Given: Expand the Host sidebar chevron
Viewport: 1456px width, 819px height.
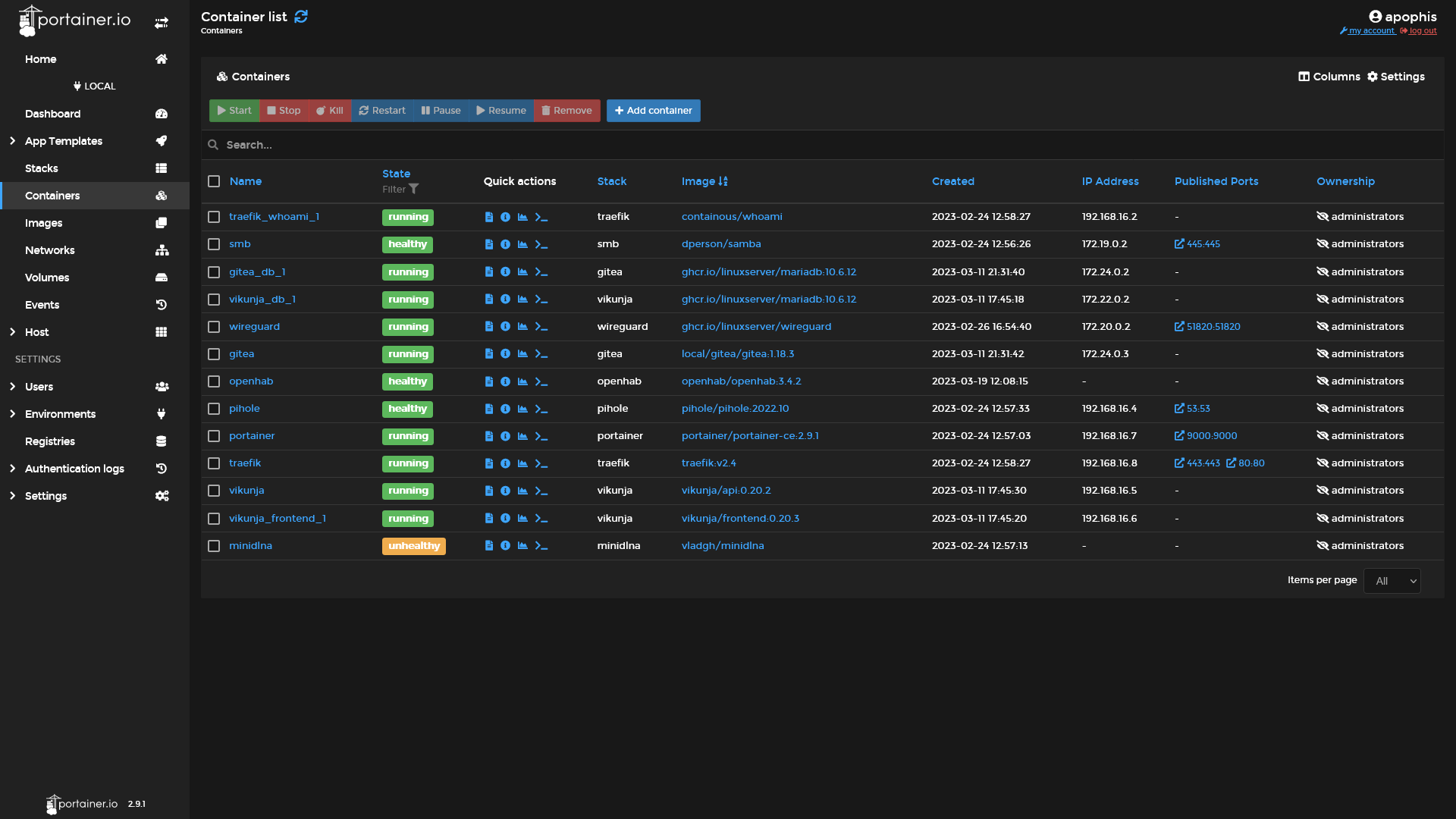Looking at the screenshot, I should pos(12,332).
